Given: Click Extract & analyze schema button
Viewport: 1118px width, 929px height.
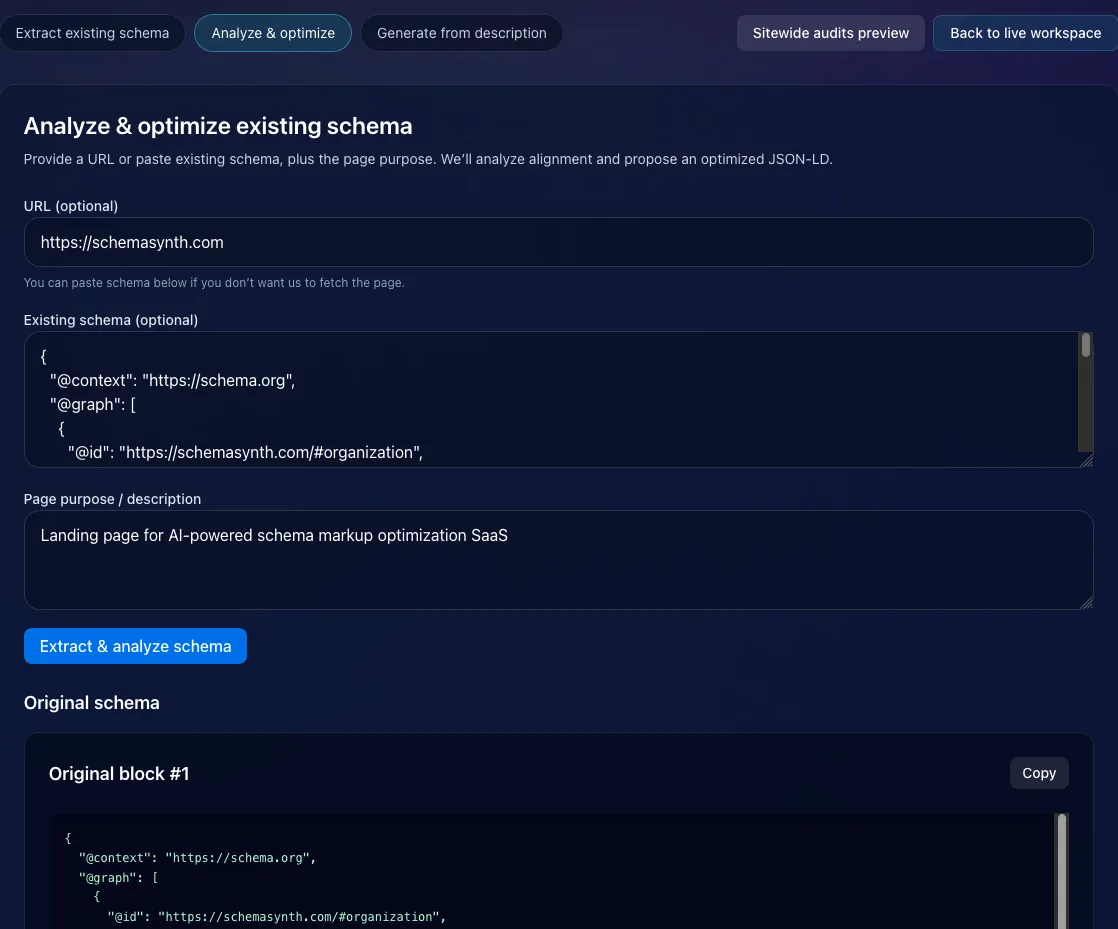Looking at the screenshot, I should (x=135, y=646).
